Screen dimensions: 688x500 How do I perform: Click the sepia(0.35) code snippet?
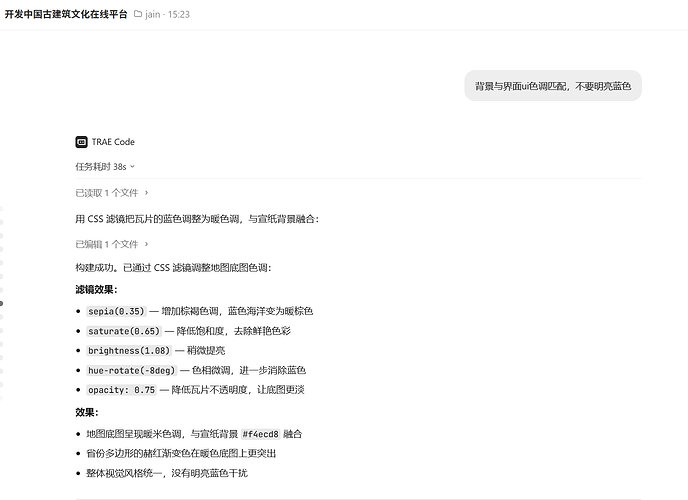(116, 311)
